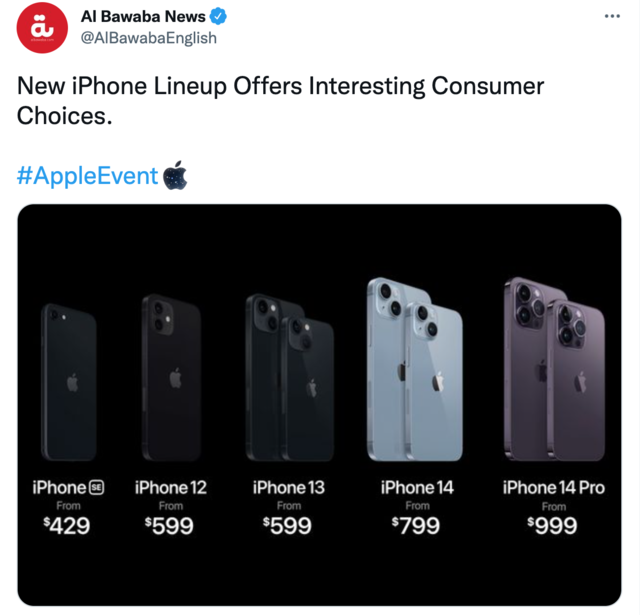The image size is (640, 615).
Task: Click the $999 starting price
Action: click(553, 525)
